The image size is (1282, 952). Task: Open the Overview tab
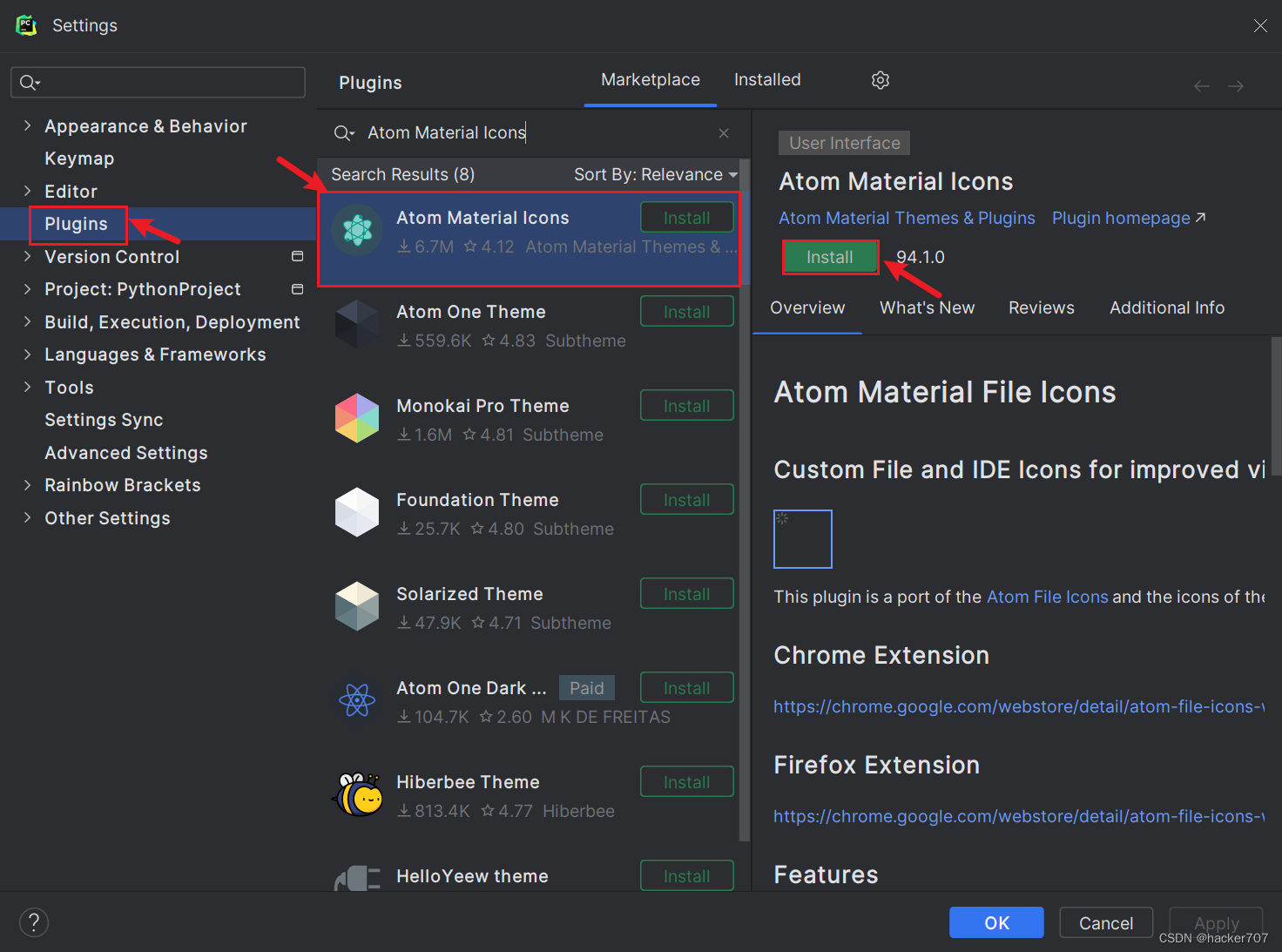pyautogui.click(x=807, y=307)
